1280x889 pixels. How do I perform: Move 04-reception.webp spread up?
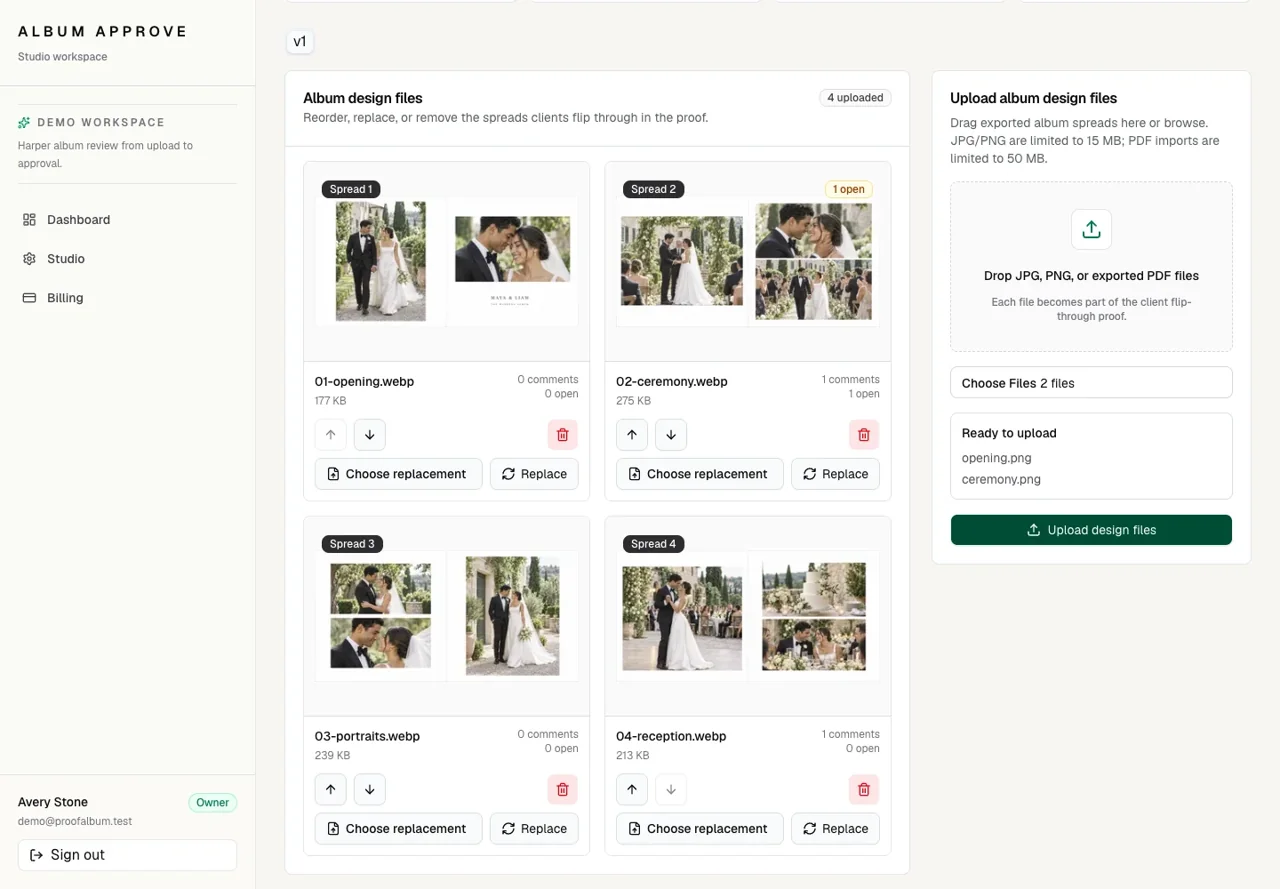point(632,790)
